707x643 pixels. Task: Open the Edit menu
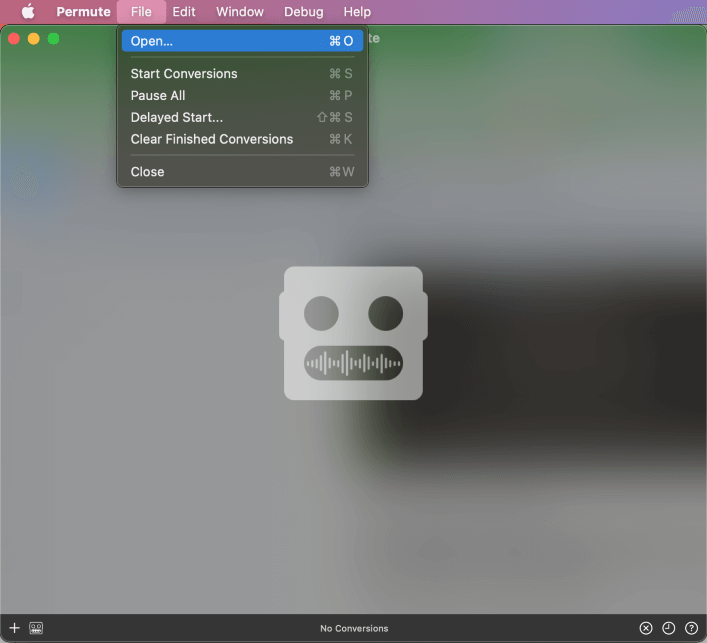tap(184, 11)
